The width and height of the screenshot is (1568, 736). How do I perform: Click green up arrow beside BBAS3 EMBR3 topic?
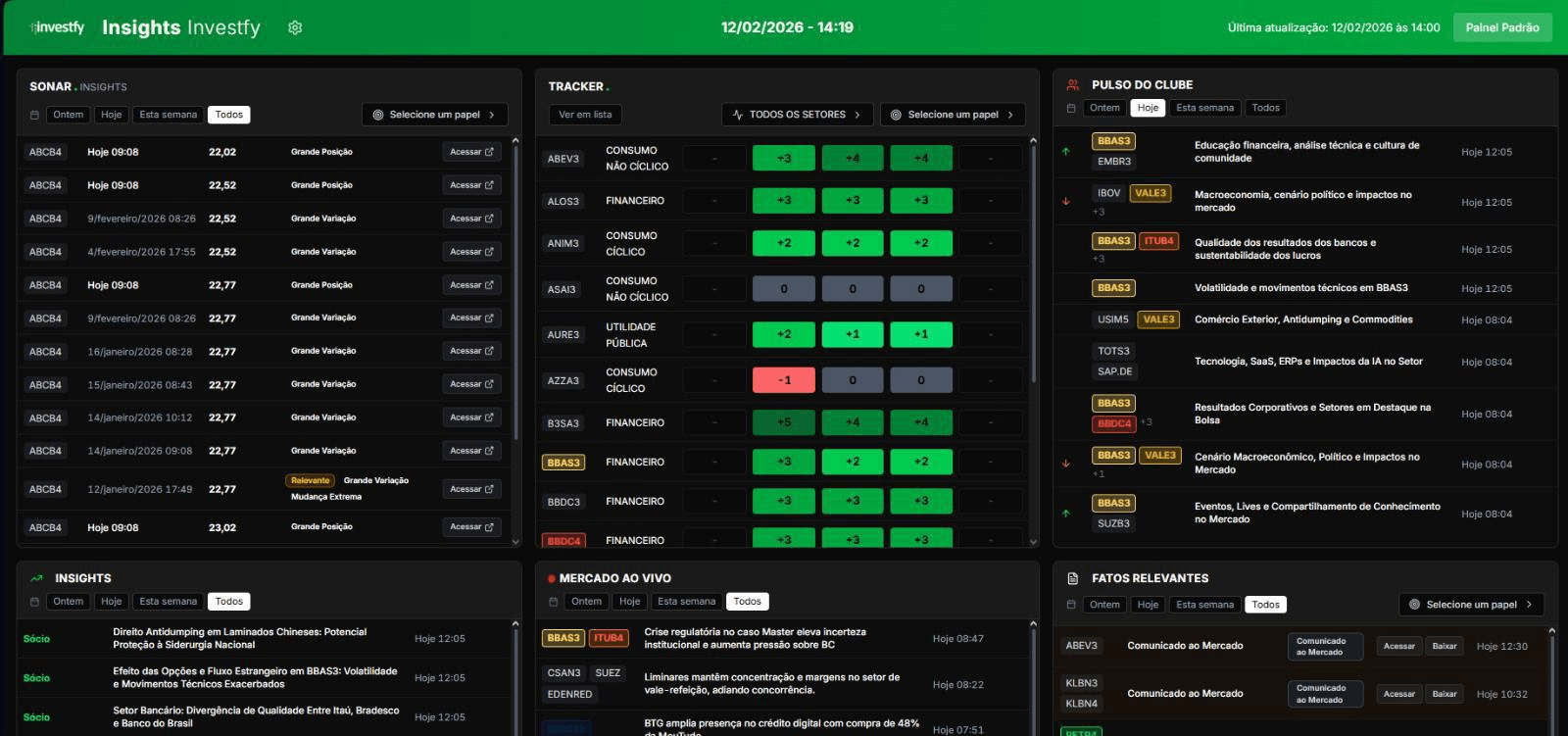pos(1066,151)
